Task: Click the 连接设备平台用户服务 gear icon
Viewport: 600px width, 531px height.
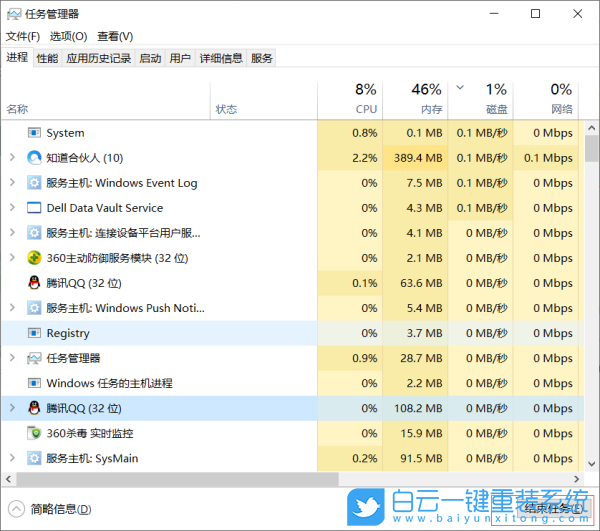Action: pos(34,233)
